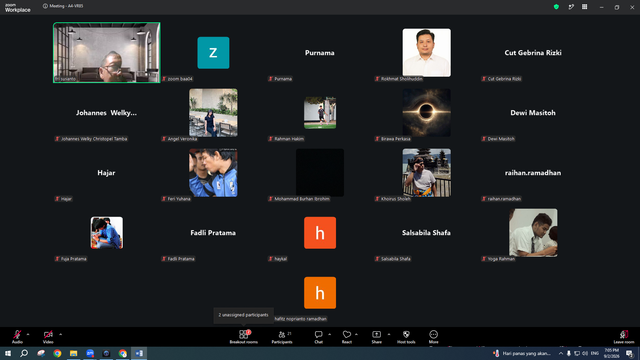Click the microphone tray icon
This screenshot has height=360, width=640.
569,353
